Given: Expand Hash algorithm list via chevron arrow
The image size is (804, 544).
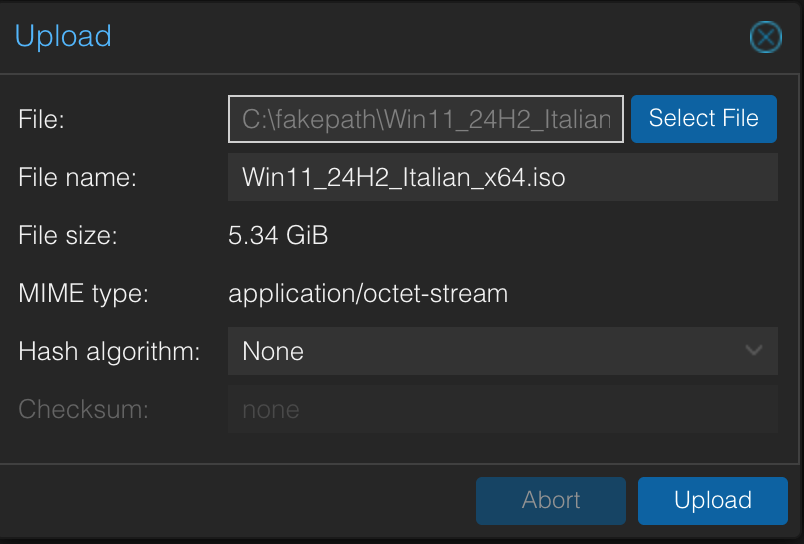Looking at the screenshot, I should pos(754,351).
